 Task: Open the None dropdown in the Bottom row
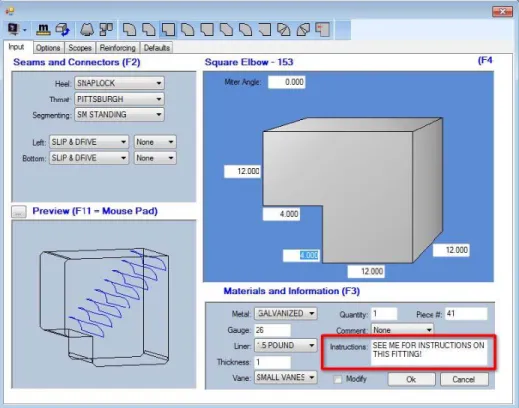pos(155,158)
